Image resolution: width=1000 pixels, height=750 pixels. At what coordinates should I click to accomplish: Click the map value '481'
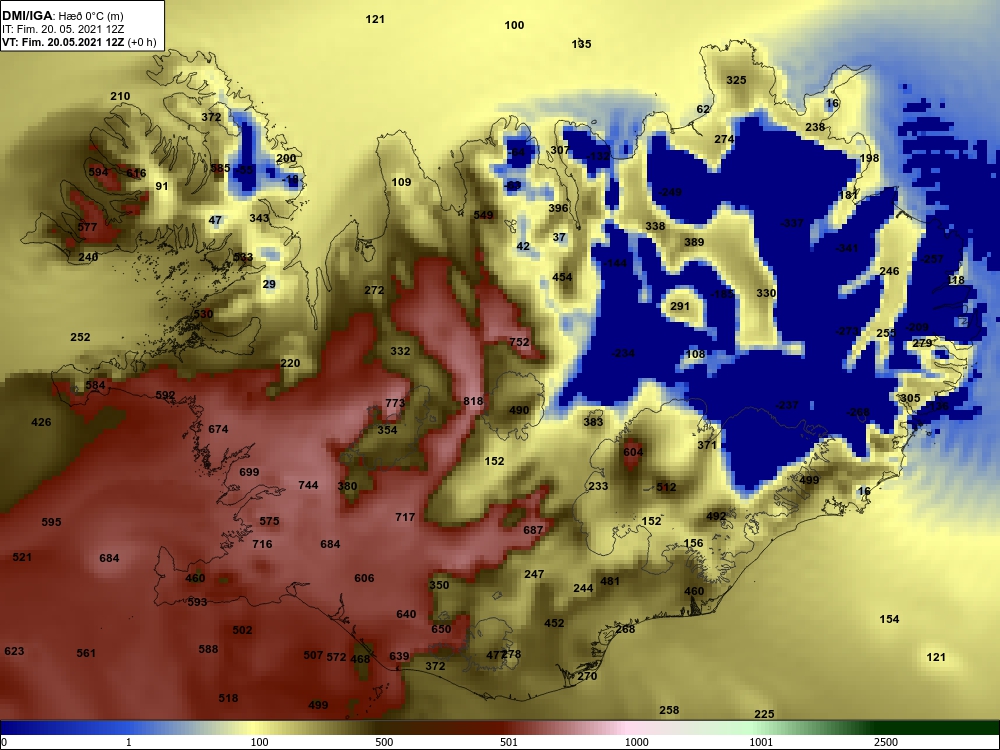tap(610, 581)
